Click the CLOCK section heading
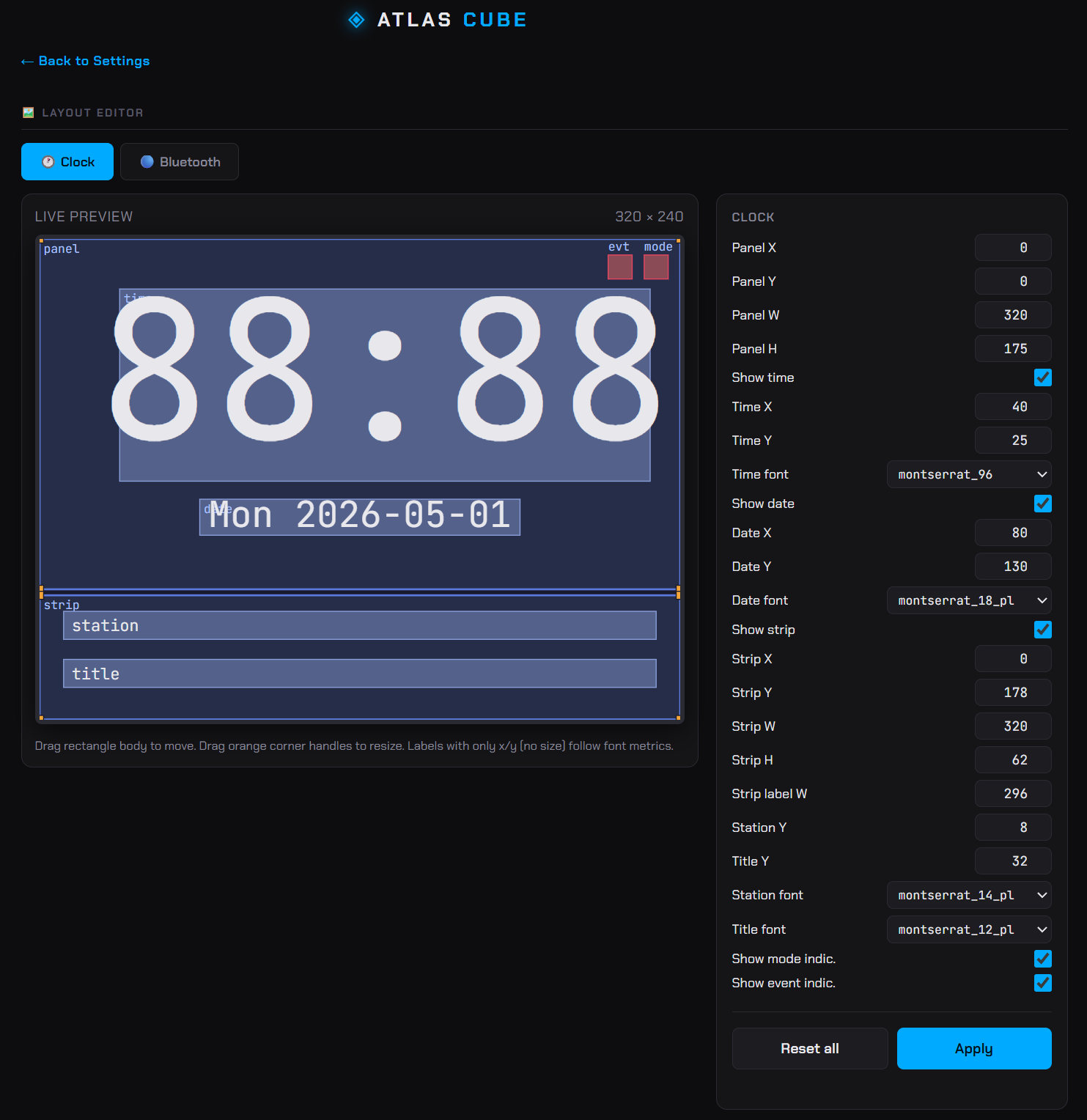The image size is (1087, 1120). tap(753, 217)
